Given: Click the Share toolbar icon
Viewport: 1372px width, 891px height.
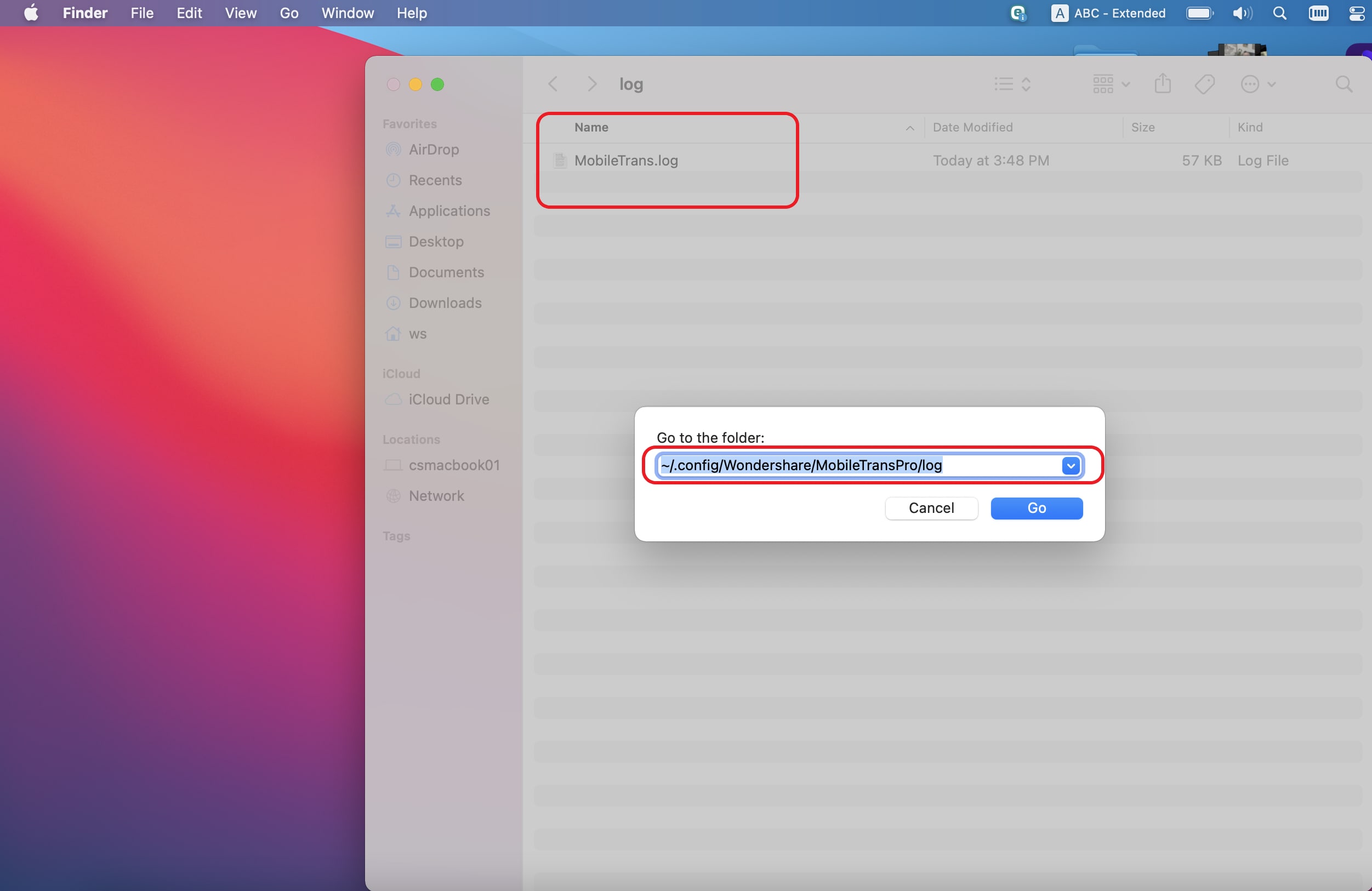Looking at the screenshot, I should 1163,84.
